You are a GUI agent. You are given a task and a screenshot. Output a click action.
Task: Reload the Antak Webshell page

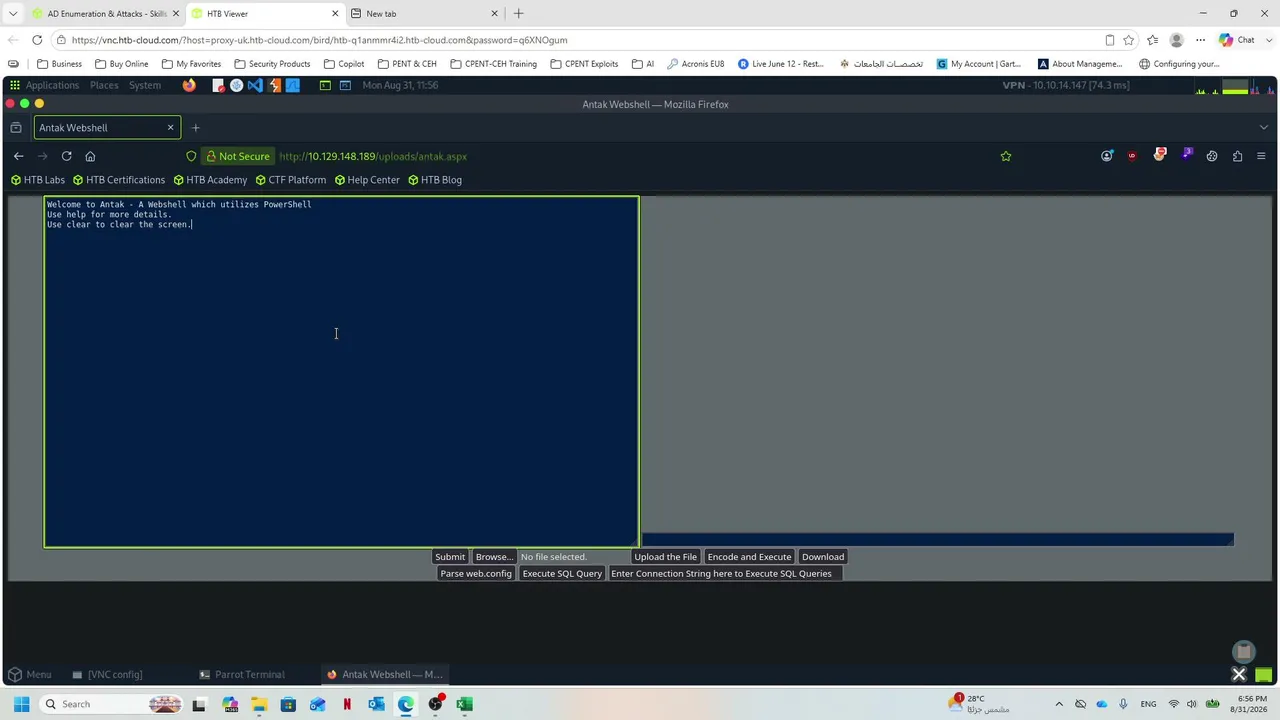66,156
